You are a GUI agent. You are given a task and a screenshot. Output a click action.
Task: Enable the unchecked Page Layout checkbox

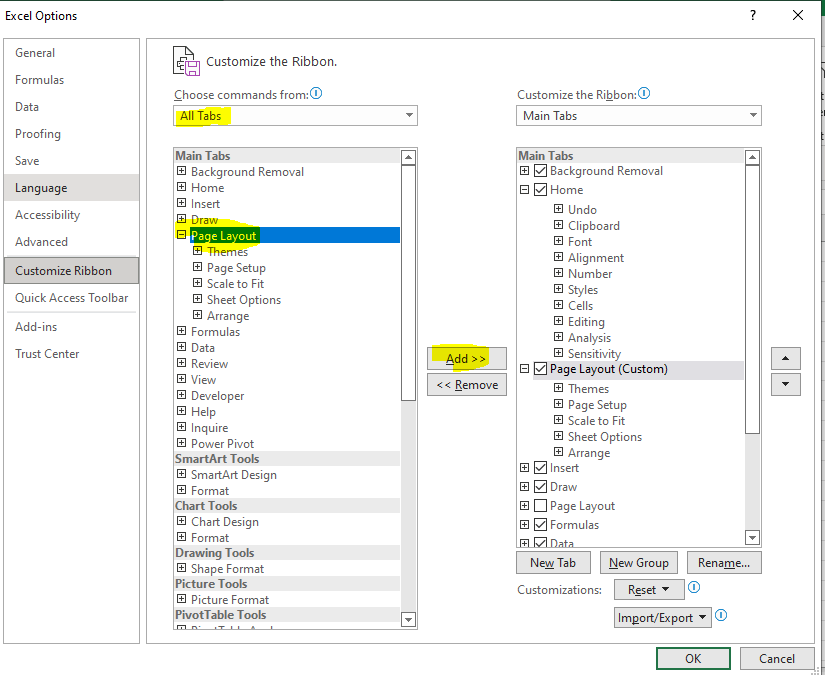pyautogui.click(x=540, y=506)
